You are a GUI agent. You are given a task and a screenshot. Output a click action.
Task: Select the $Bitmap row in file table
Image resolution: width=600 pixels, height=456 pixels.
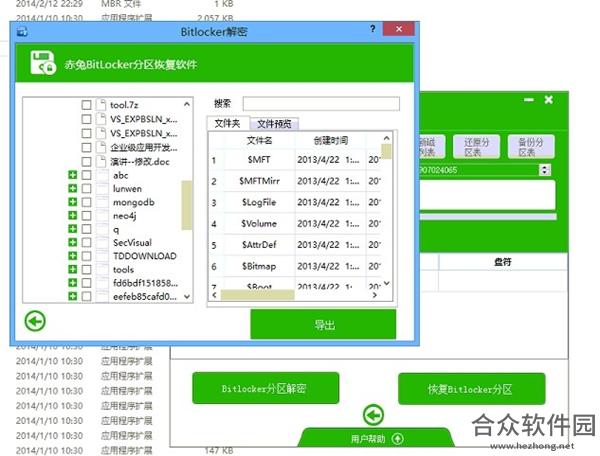pyautogui.click(x=295, y=266)
